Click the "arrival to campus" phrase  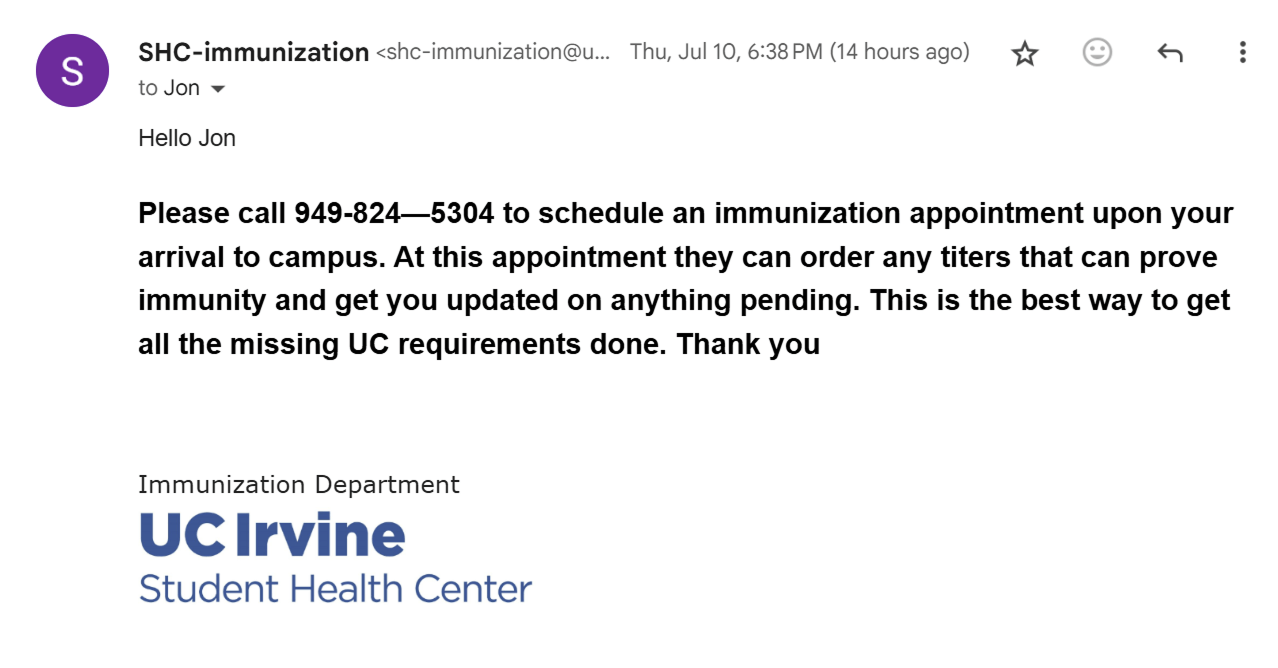point(261,258)
